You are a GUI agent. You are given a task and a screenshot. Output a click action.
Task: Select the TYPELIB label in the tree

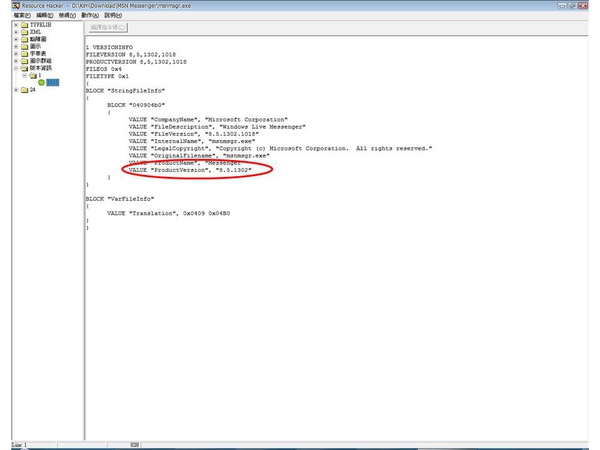pyautogui.click(x=41, y=25)
